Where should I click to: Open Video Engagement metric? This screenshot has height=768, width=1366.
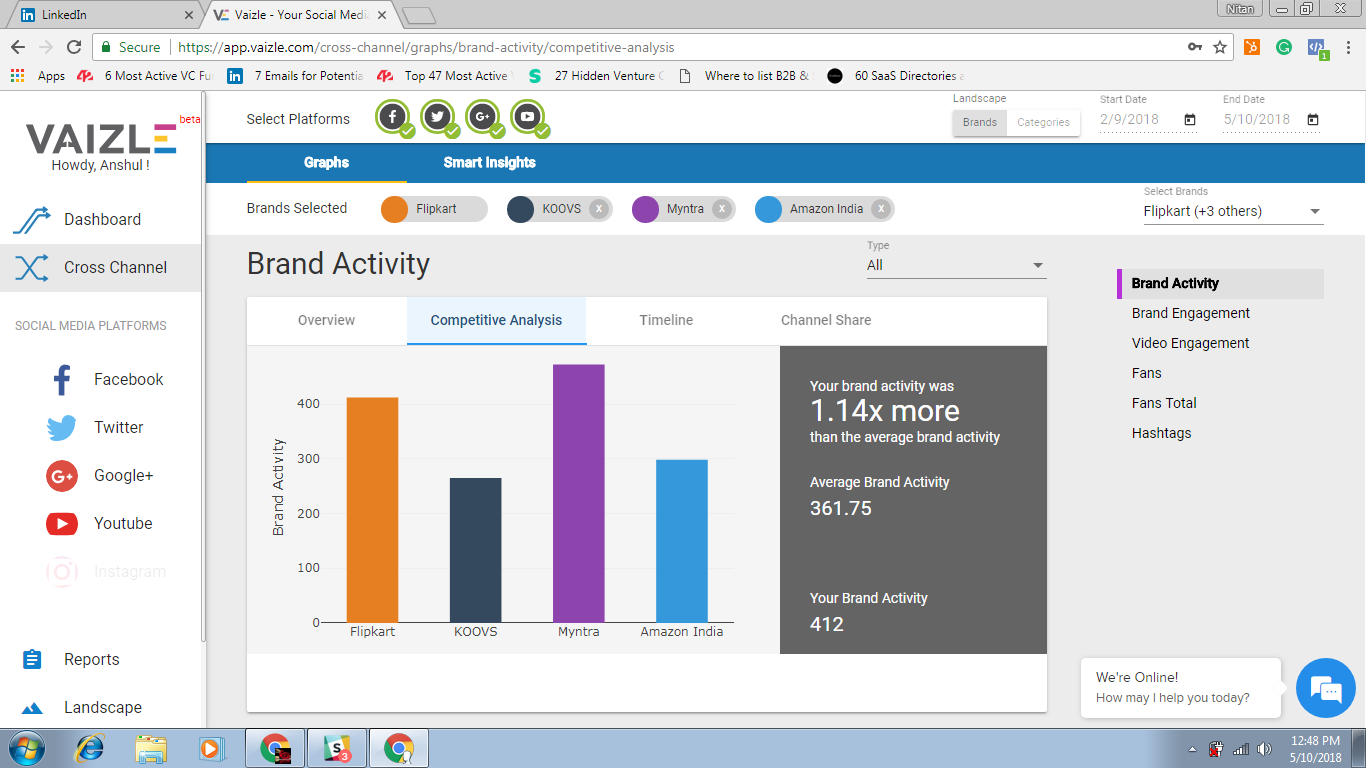click(x=1190, y=343)
